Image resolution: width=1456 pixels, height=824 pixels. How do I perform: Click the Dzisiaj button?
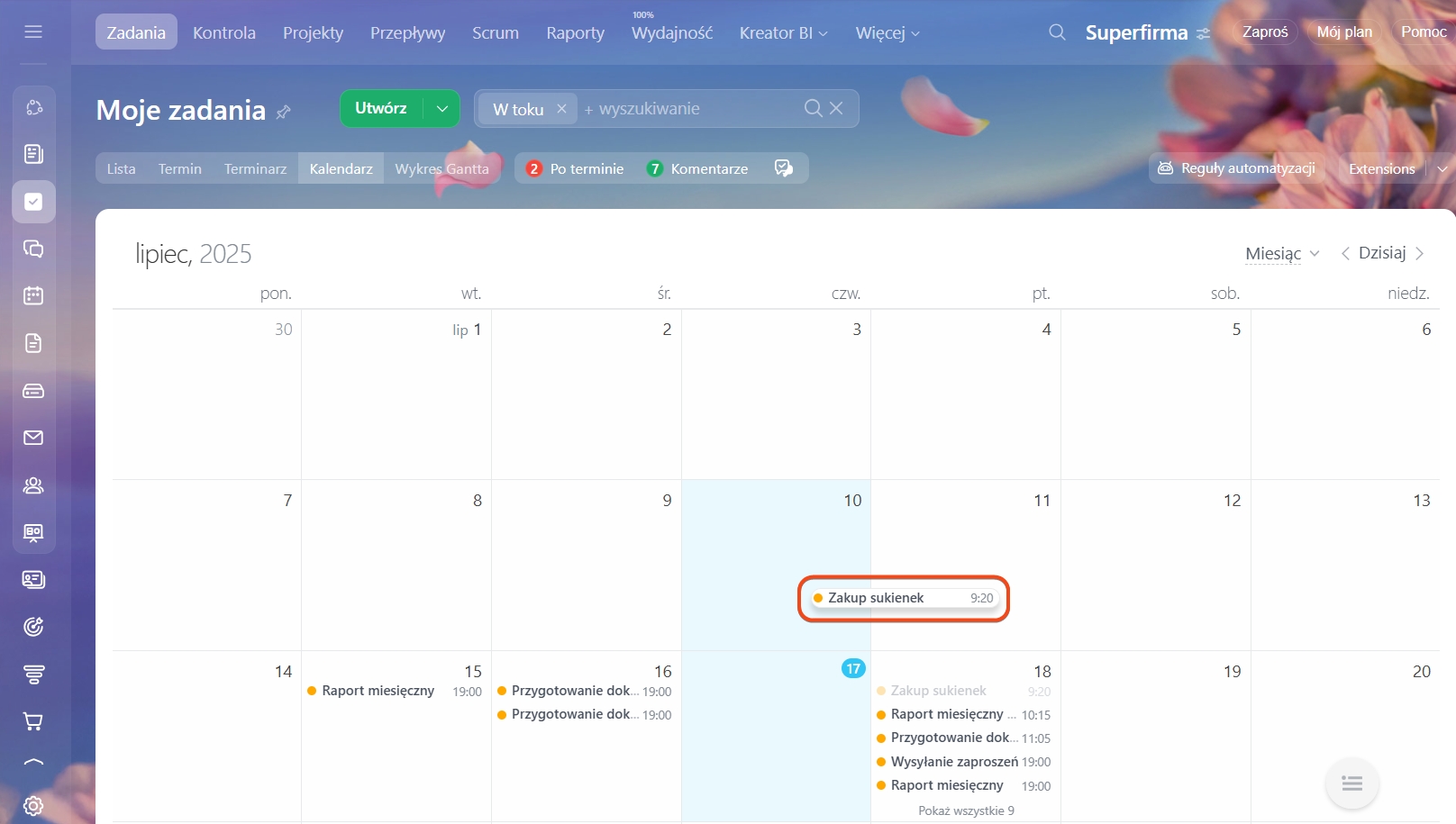click(1382, 253)
